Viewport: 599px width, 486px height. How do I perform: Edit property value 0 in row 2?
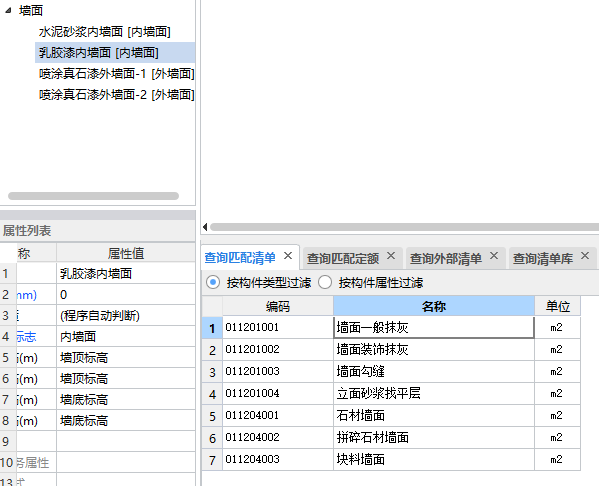(126, 295)
